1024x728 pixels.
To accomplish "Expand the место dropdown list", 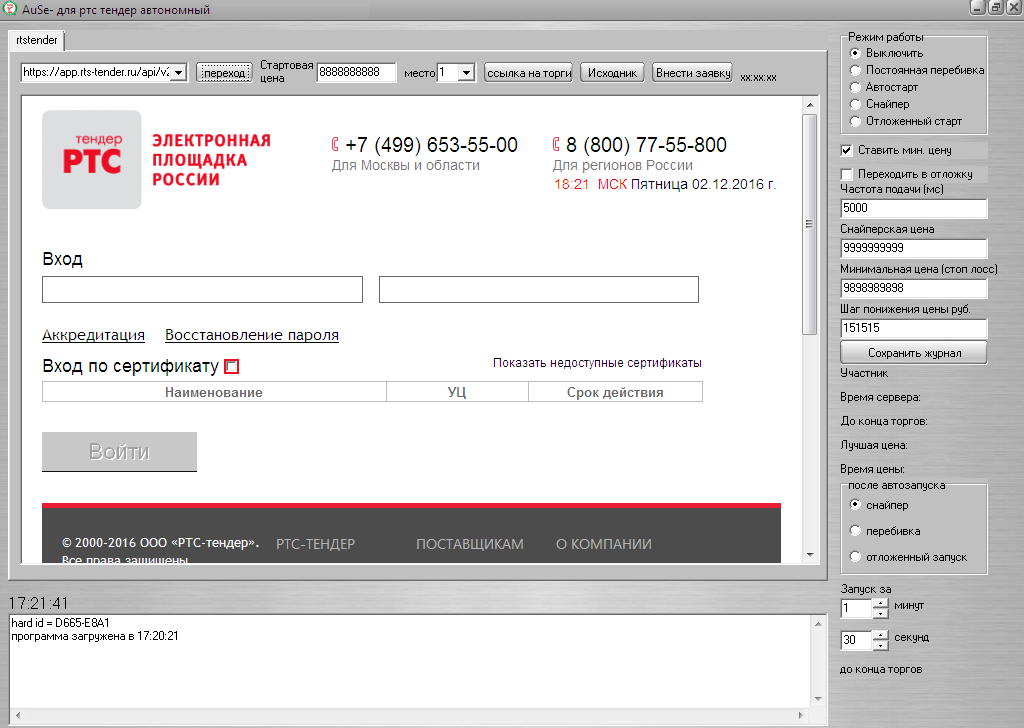I will click(x=466, y=73).
